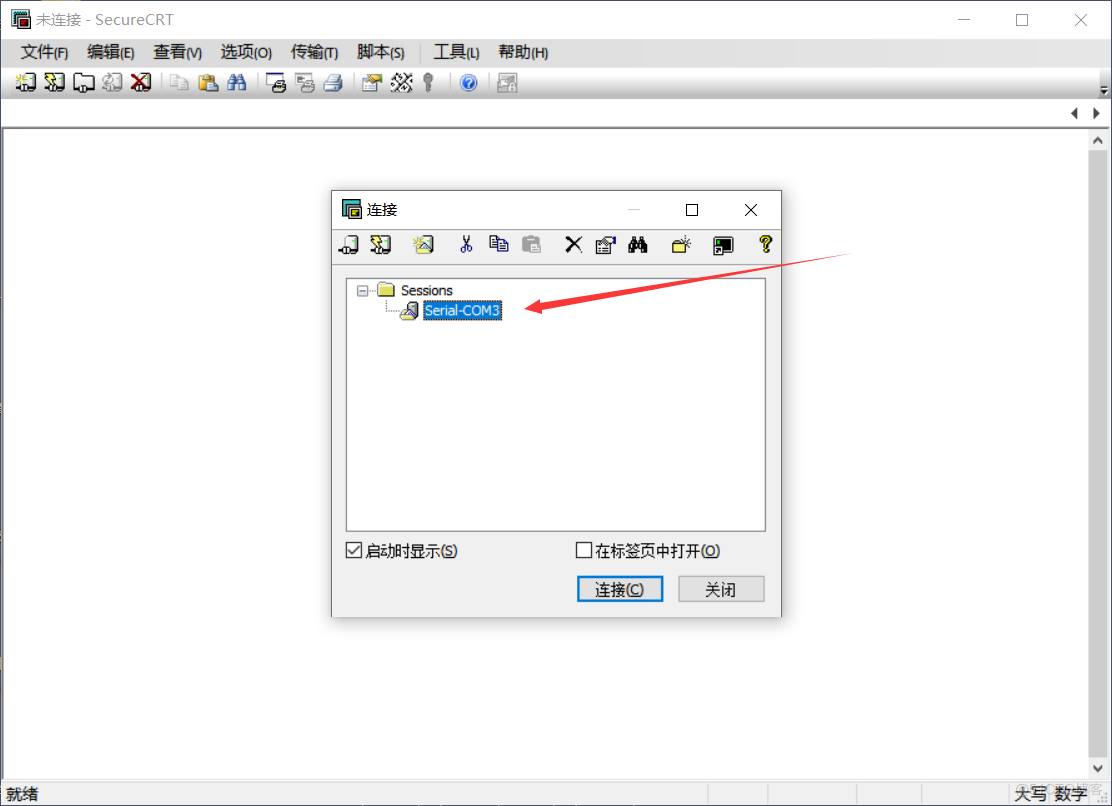Click the Find binoculars icon in the dialog

tap(638, 245)
